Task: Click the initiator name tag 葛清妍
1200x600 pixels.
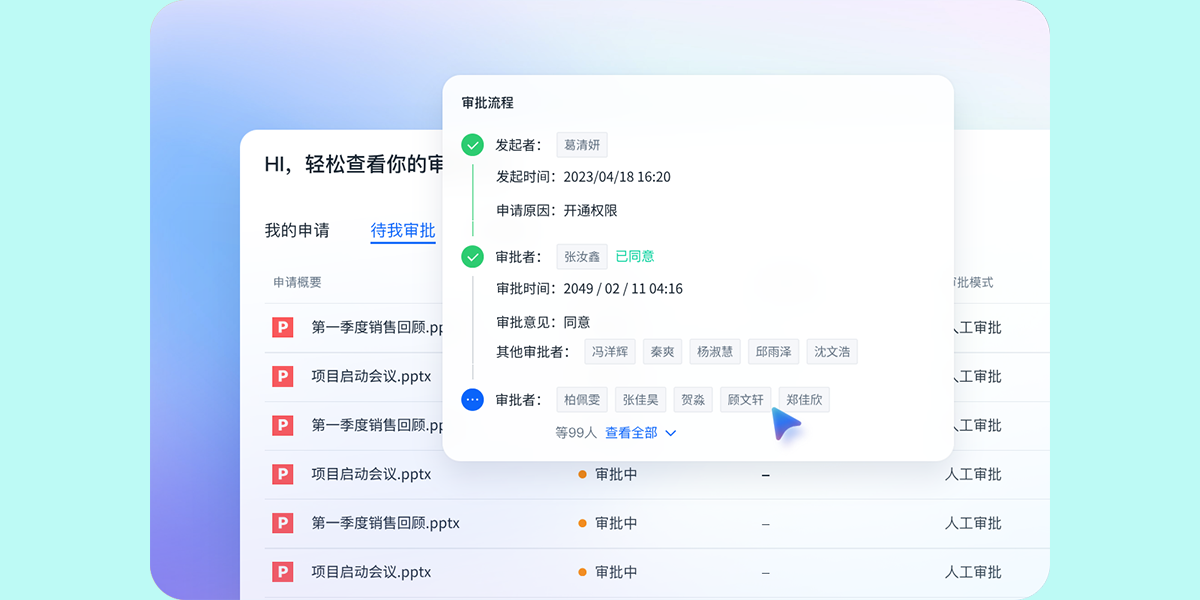Action: tap(582, 145)
